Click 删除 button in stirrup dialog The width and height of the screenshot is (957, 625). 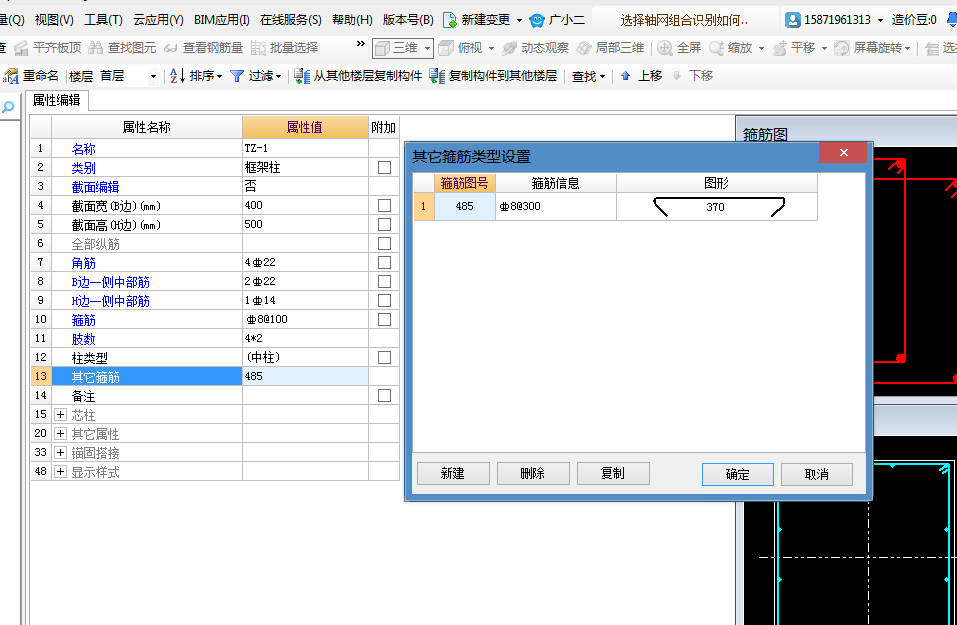(533, 474)
